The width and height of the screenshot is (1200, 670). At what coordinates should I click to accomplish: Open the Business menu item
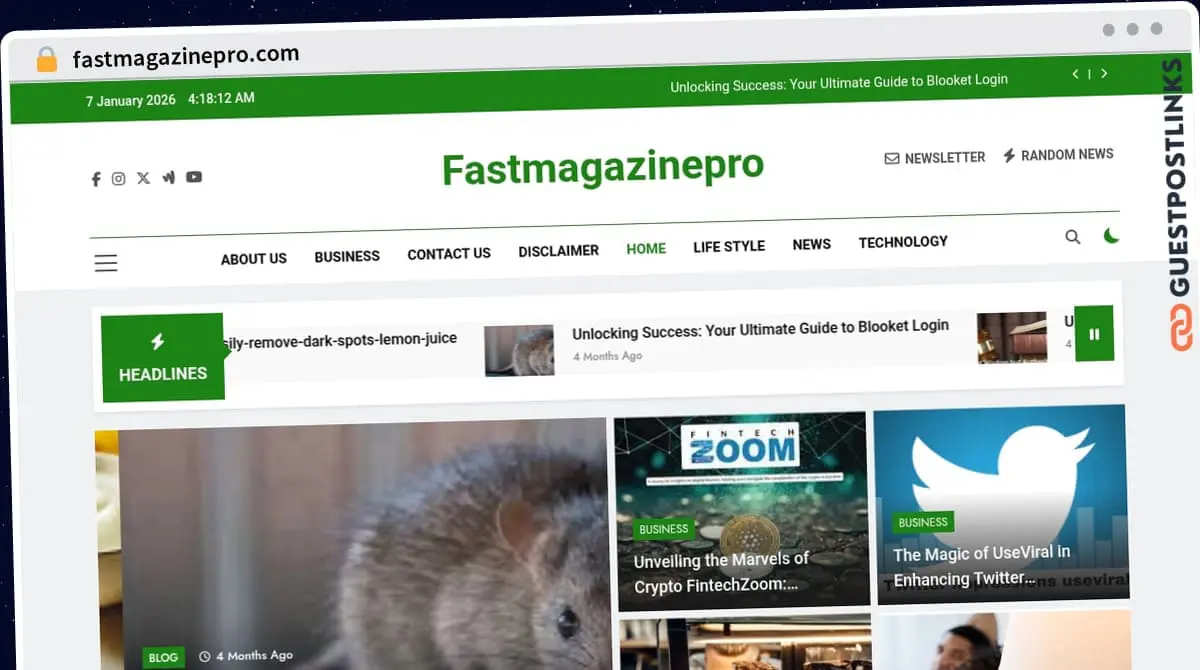point(347,256)
